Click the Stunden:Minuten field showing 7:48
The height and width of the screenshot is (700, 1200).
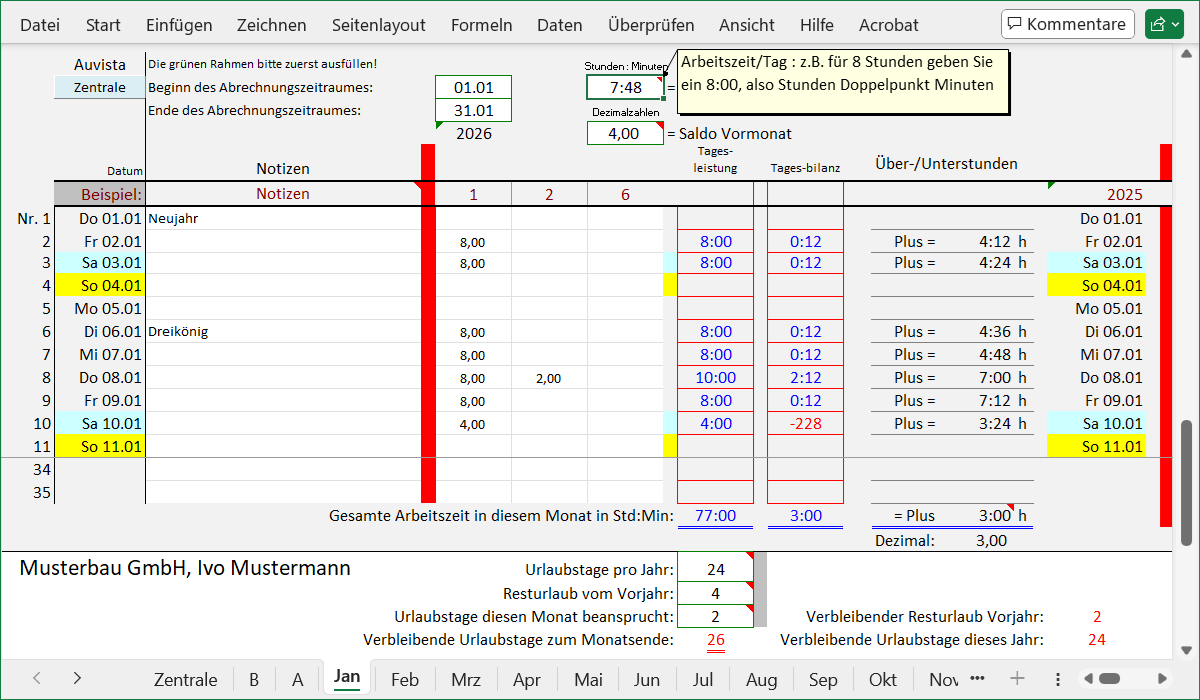[625, 87]
